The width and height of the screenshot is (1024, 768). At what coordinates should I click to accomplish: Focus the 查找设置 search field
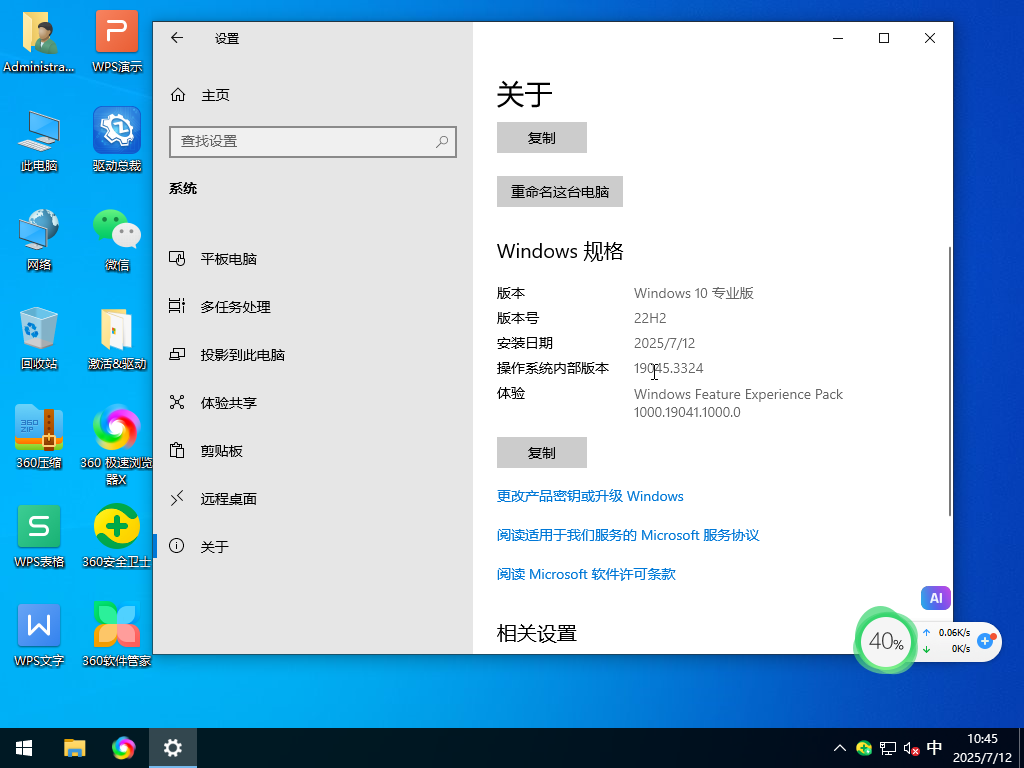[x=312, y=141]
